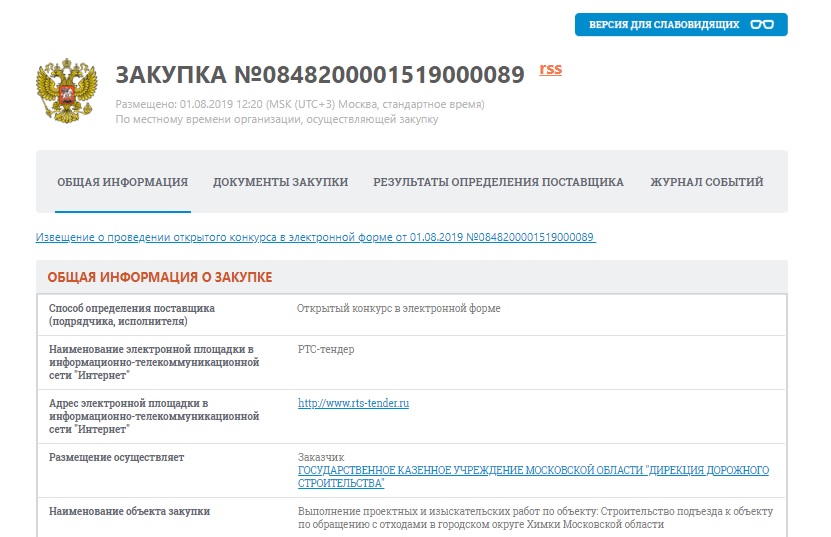Click the 'Общая информация о закупке' section header
The image size is (831, 537).
pyautogui.click(x=160, y=277)
